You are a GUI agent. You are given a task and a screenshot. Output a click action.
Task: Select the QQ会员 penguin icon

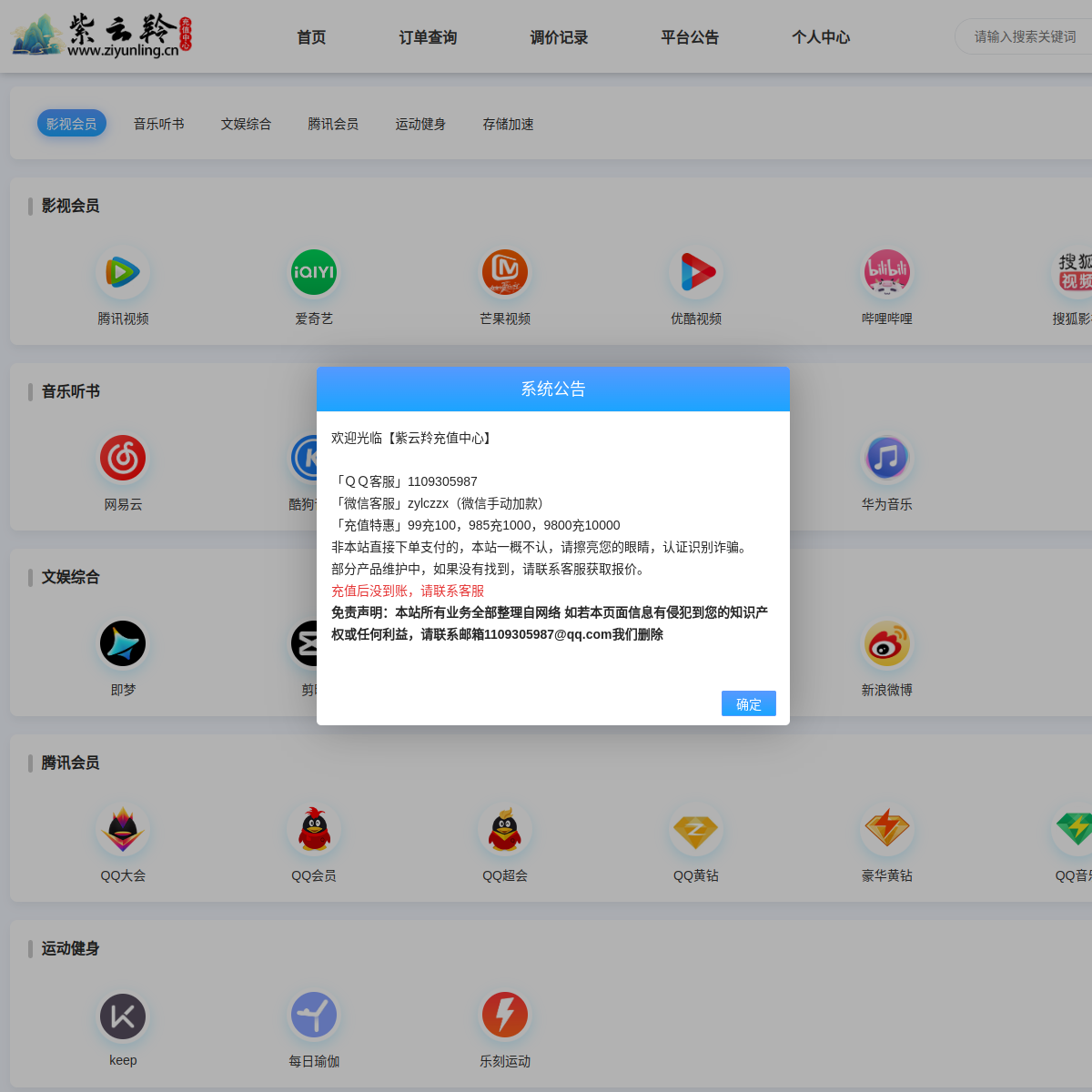pos(314,829)
